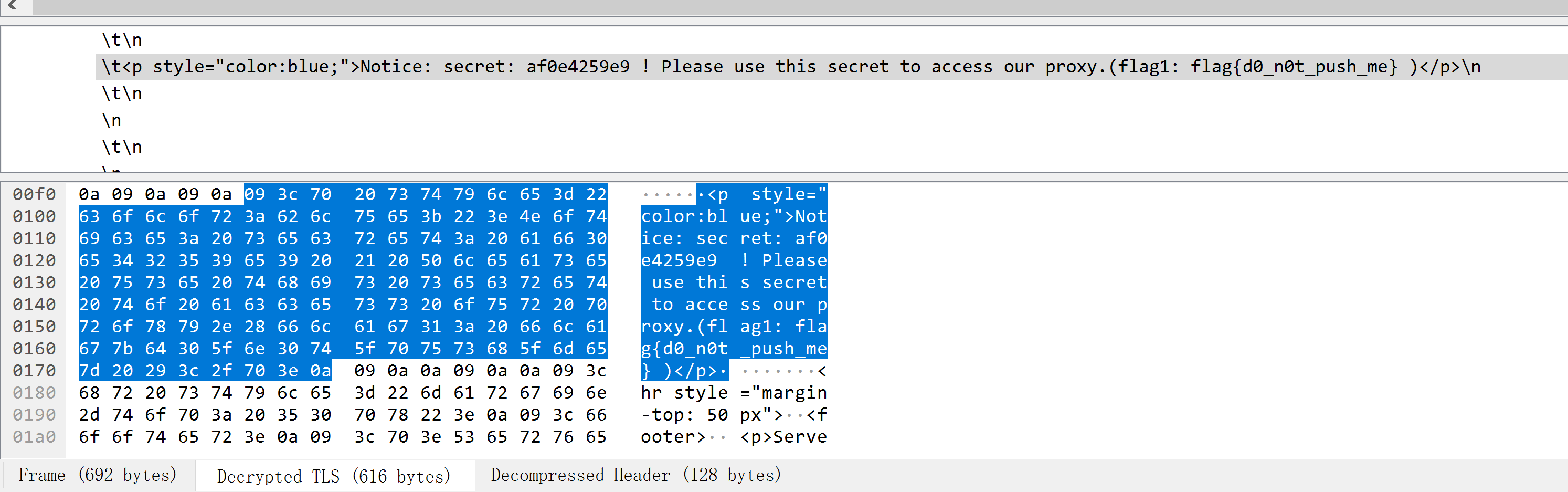Click byte 68 starting row 0180

click(90, 393)
